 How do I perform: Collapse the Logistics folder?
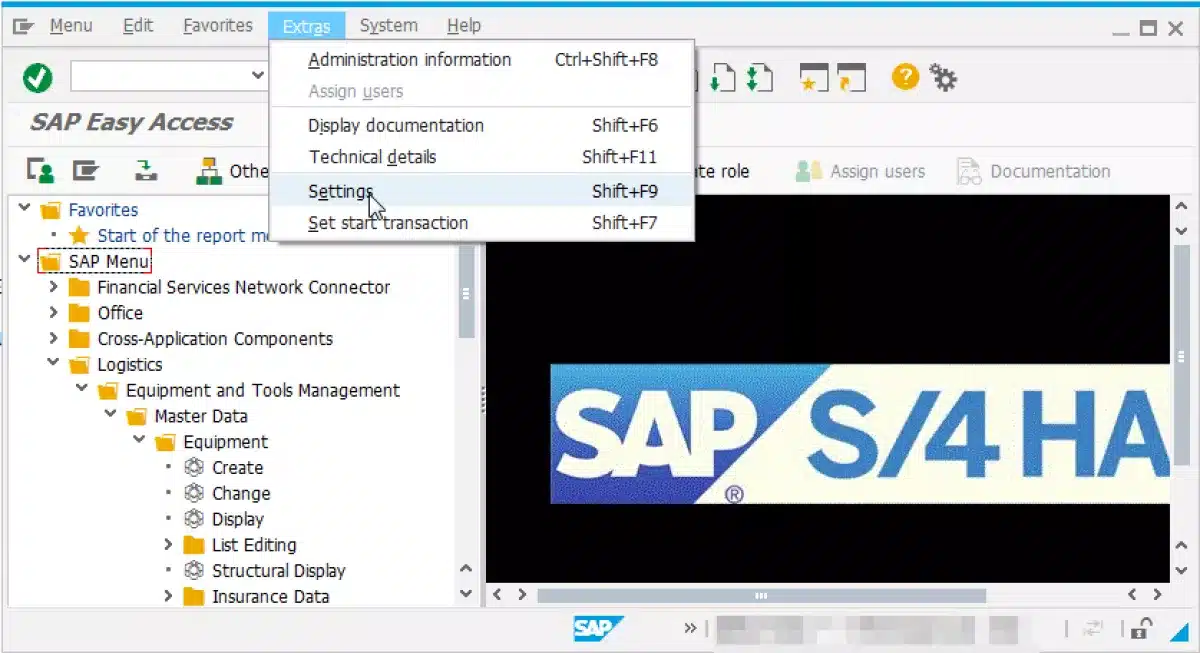point(54,364)
